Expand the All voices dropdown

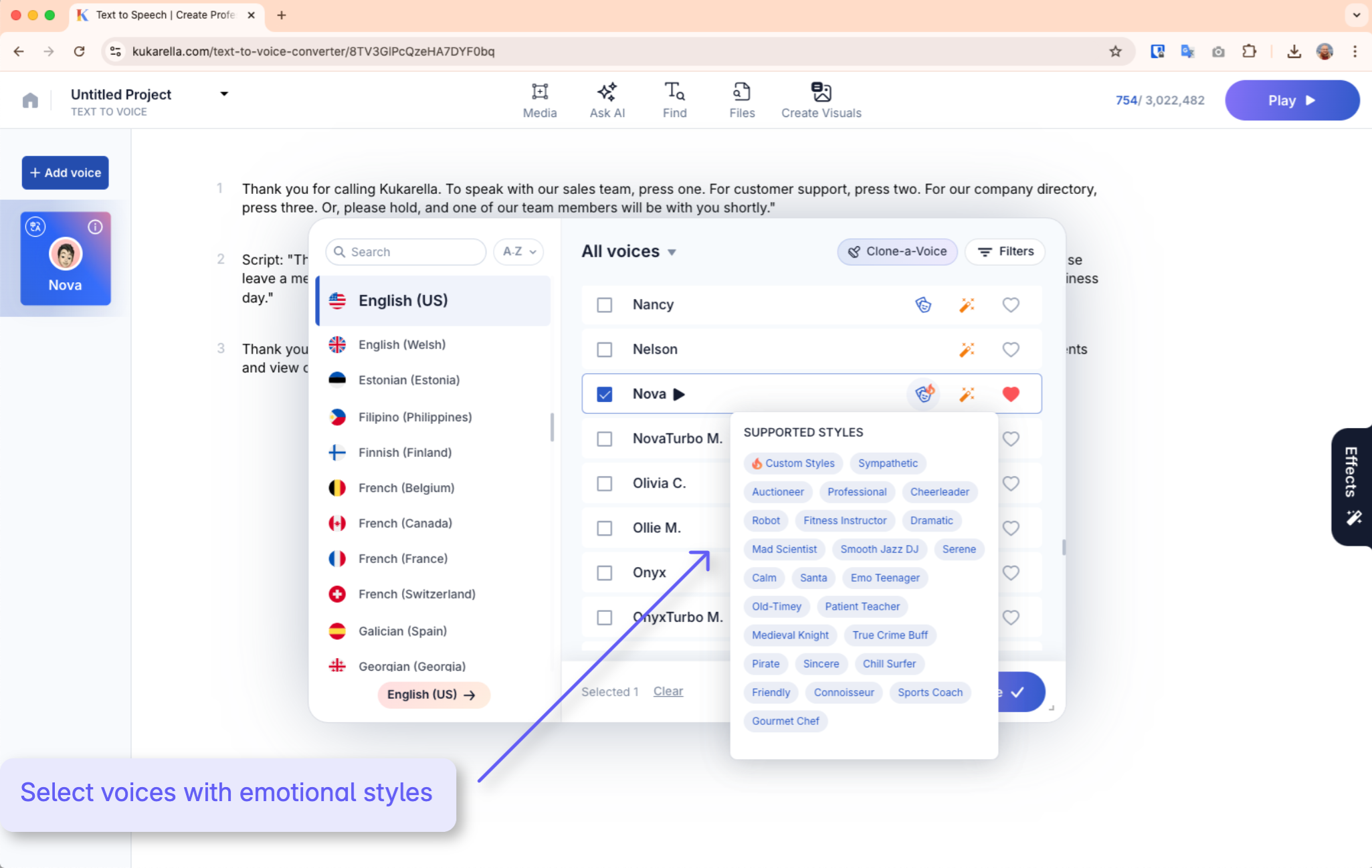pos(672,252)
